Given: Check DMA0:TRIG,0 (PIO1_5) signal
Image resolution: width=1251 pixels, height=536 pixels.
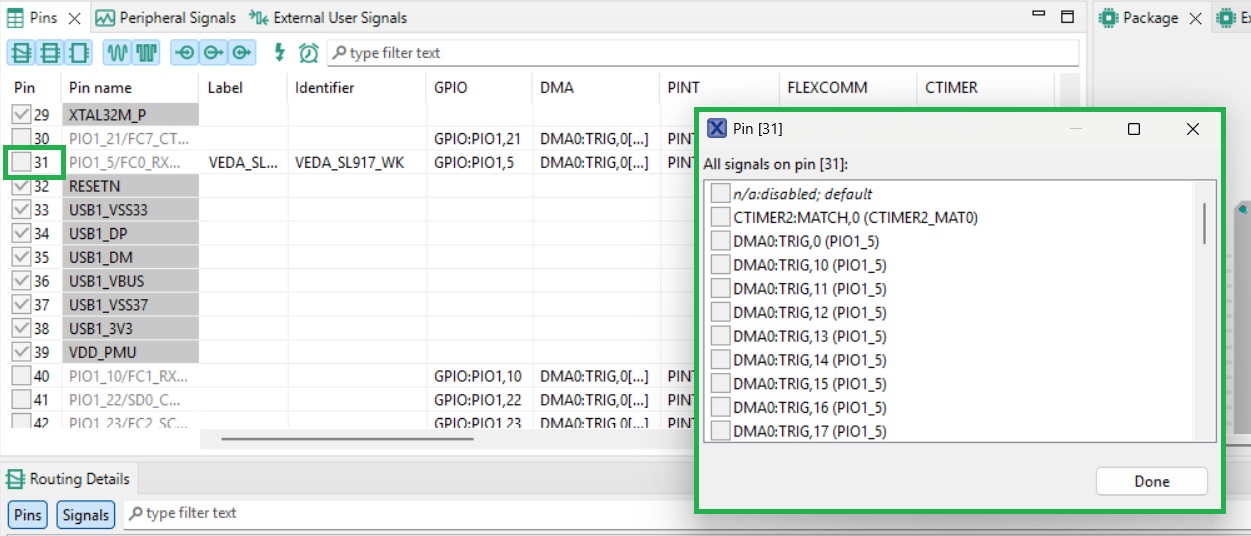Looking at the screenshot, I should 720,241.
